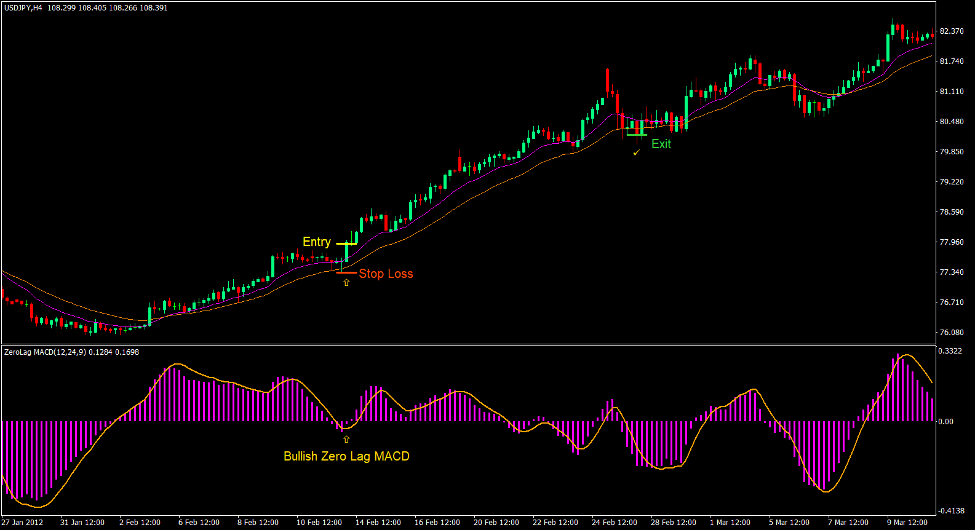Click the "Stop Loss" text label
Viewport: 977px width, 531px height.
385,273
